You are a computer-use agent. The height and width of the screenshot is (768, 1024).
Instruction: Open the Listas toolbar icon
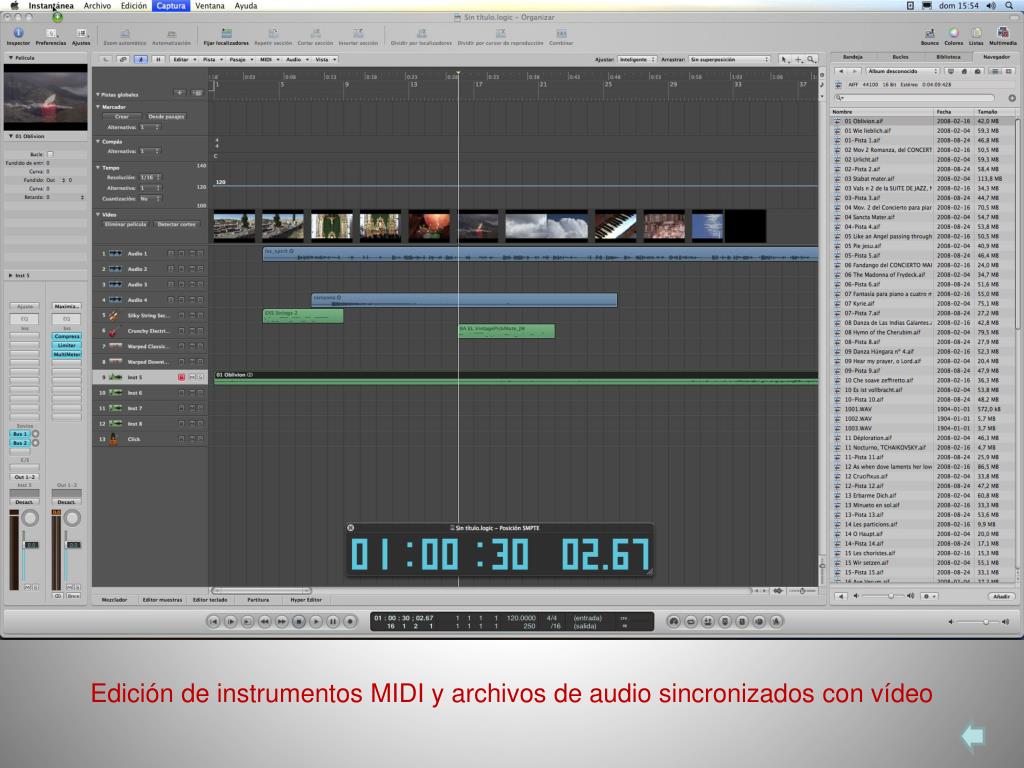(x=976, y=35)
